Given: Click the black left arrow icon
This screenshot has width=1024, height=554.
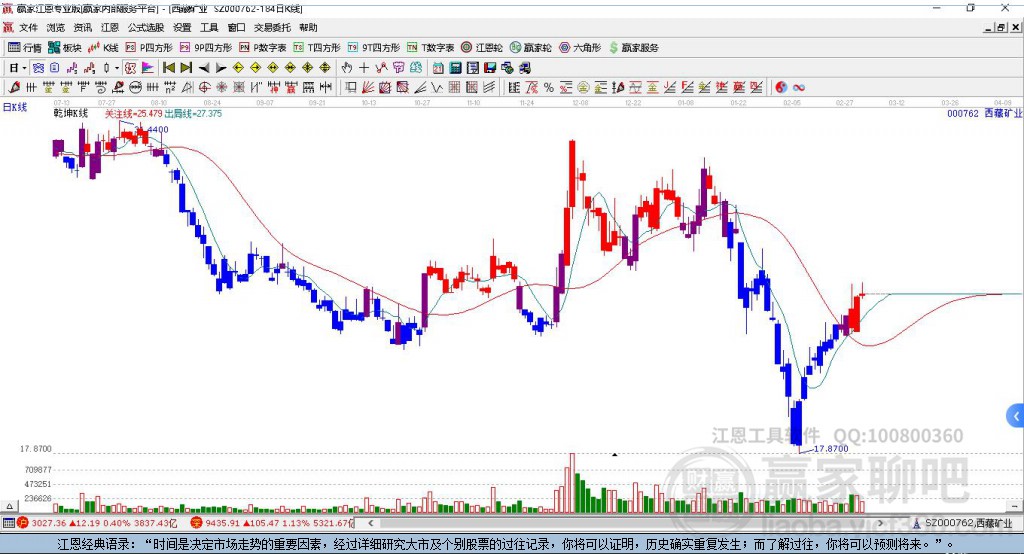Looking at the screenshot, I should click(x=204, y=68).
